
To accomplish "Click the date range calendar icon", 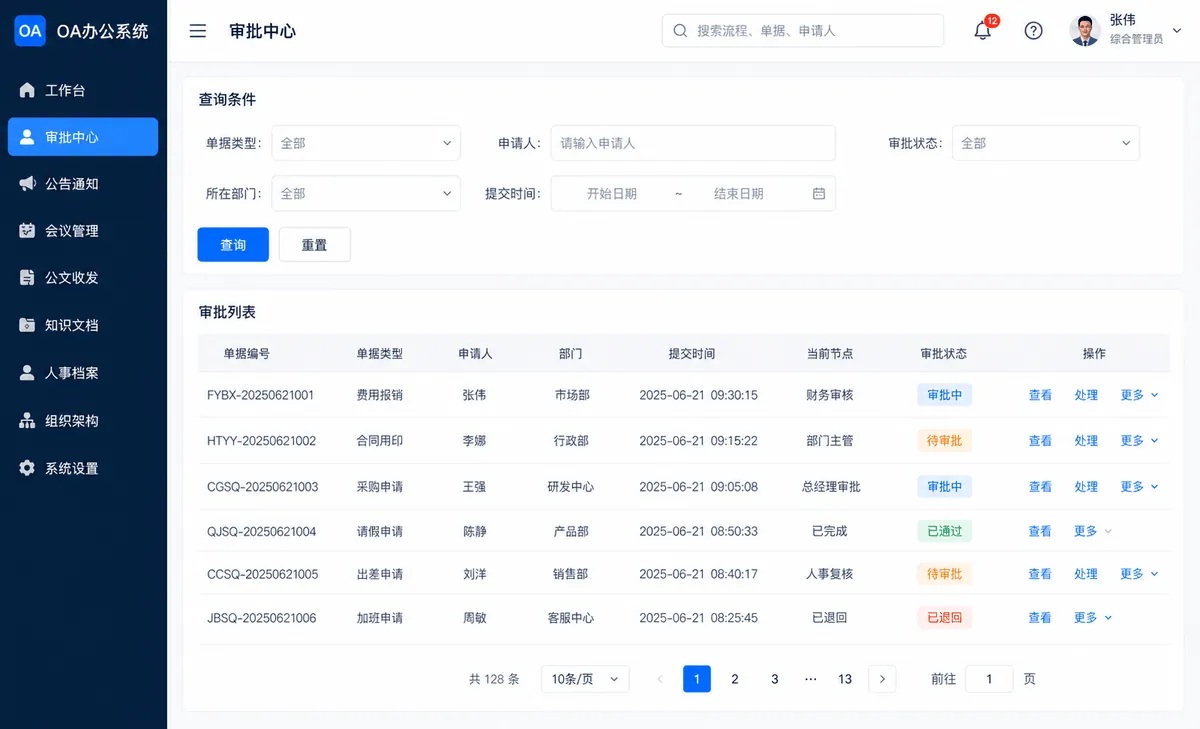I will (x=819, y=193).
